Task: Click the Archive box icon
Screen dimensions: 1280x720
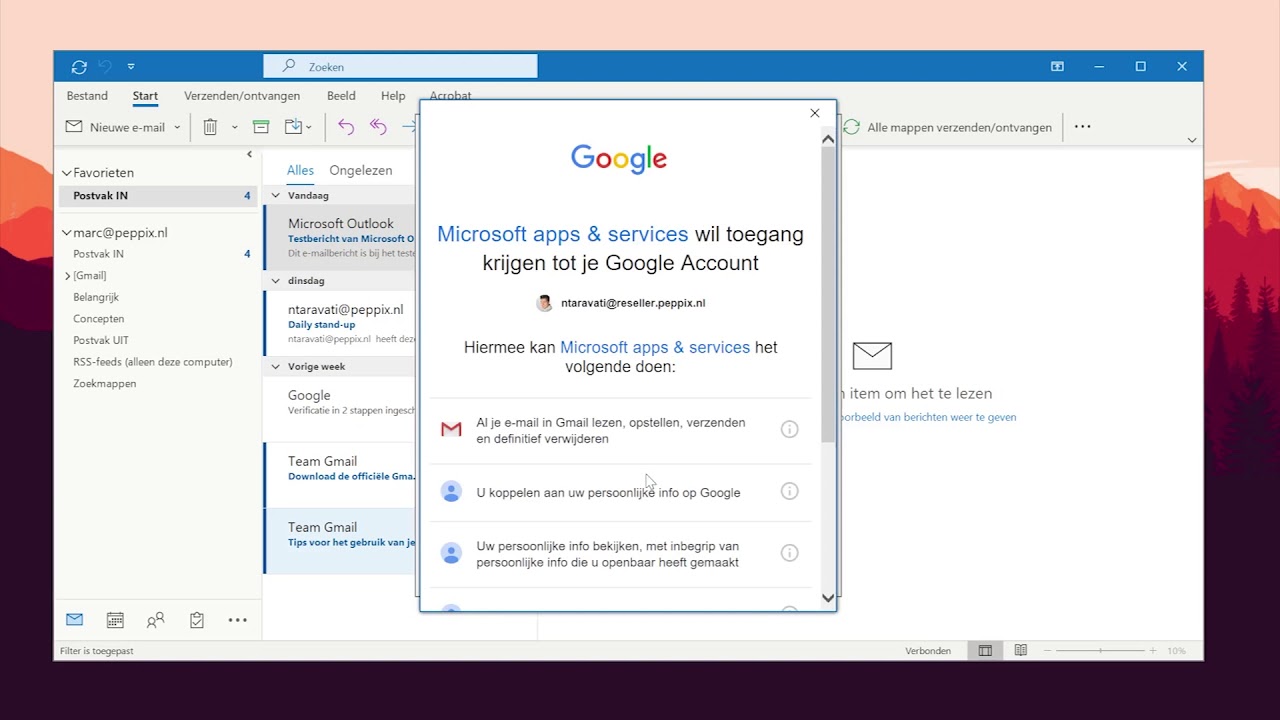Action: (x=261, y=127)
